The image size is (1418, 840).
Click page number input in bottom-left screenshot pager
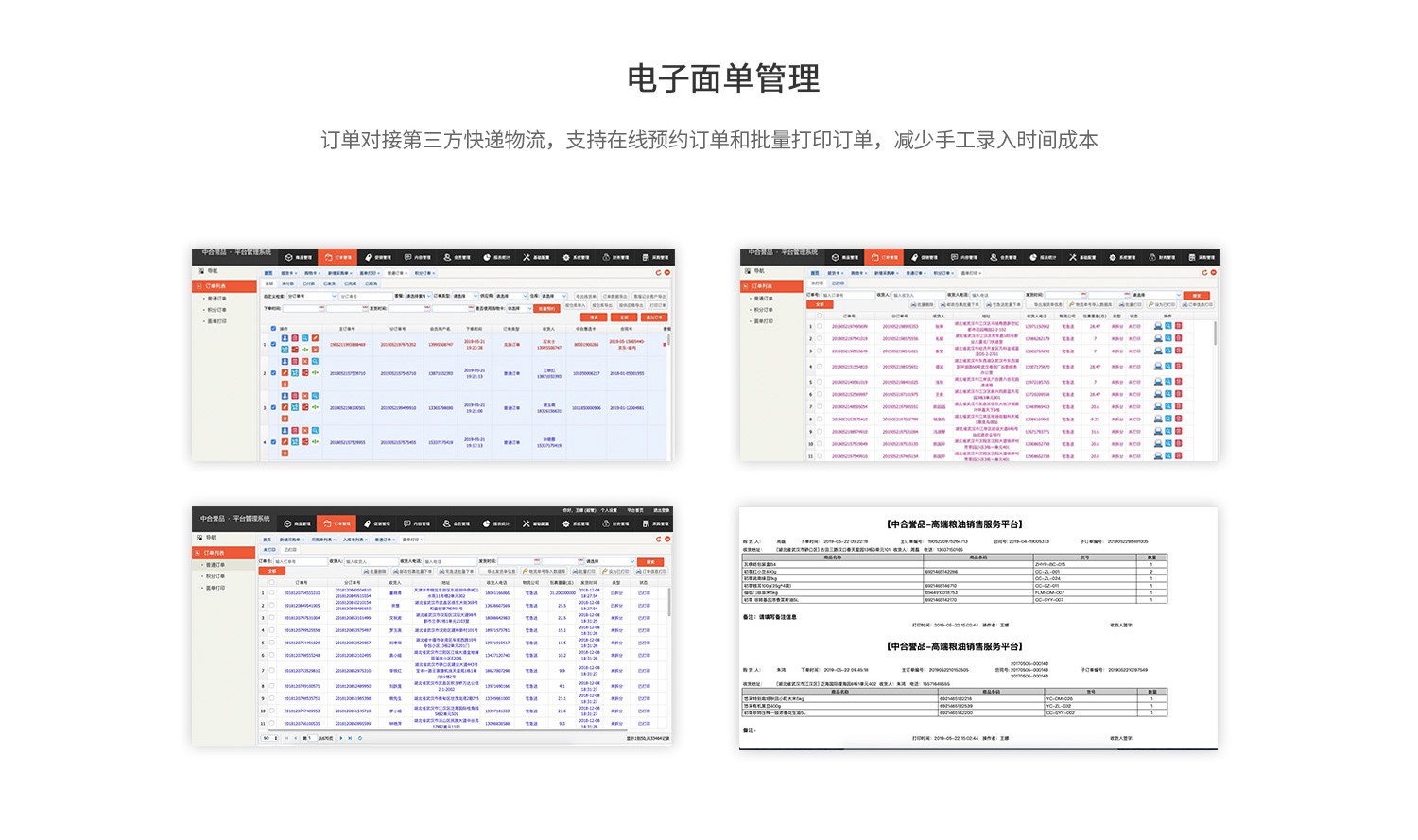[312, 738]
